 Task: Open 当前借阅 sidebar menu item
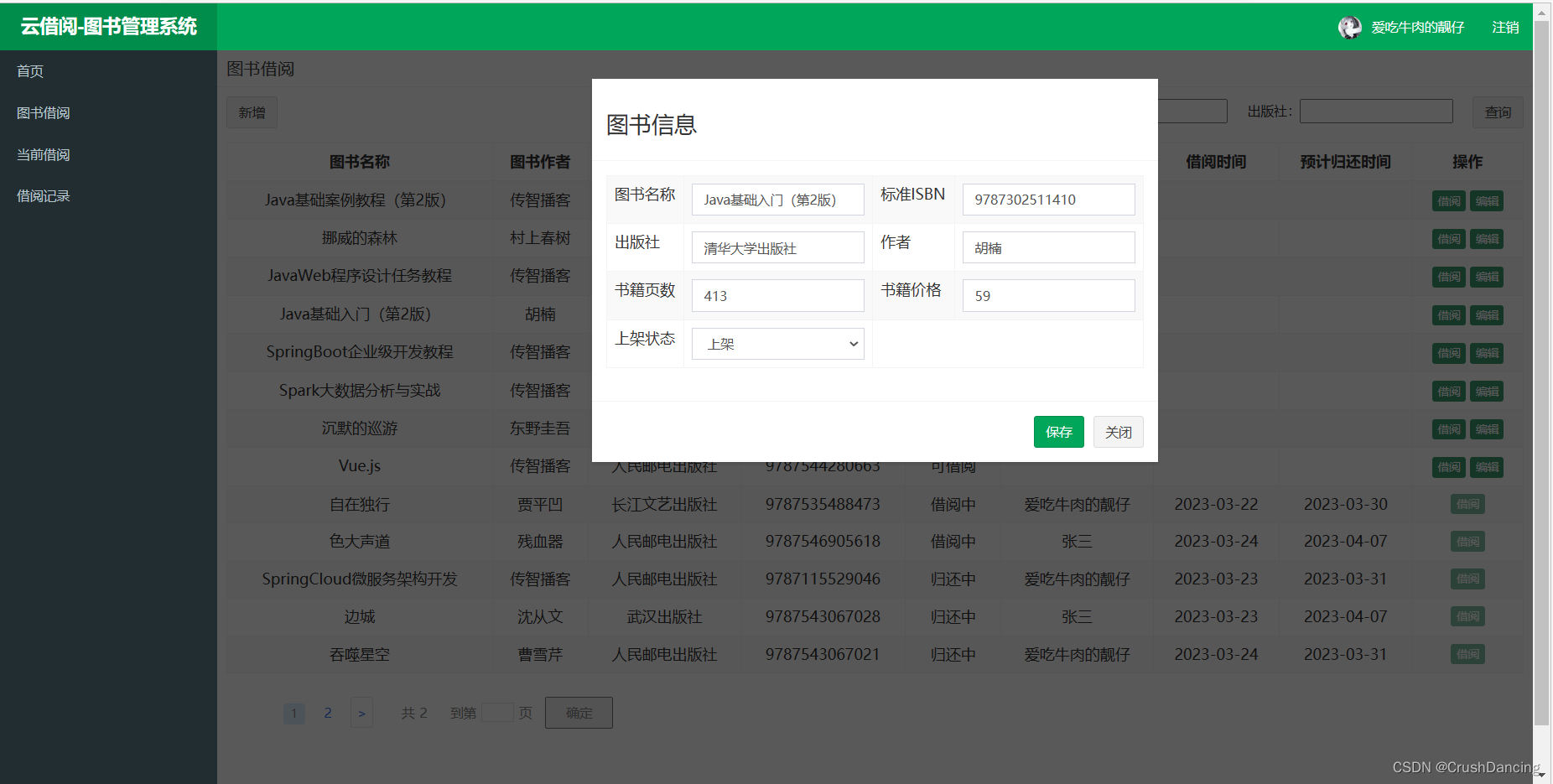(44, 155)
